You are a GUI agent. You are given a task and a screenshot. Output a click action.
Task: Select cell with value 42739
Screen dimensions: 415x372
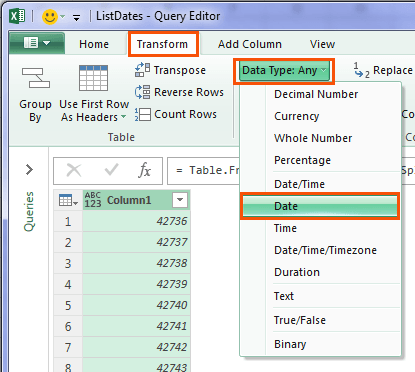[136, 284]
